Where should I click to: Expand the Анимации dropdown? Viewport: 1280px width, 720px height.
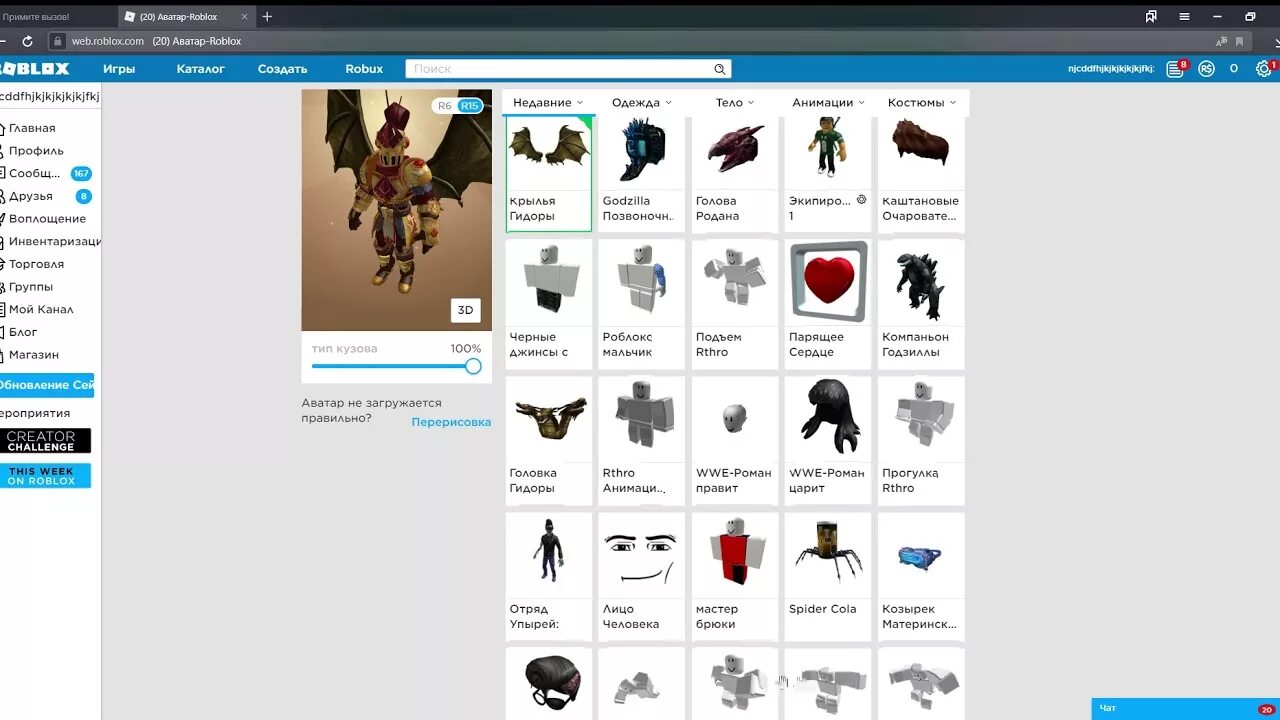coord(828,102)
